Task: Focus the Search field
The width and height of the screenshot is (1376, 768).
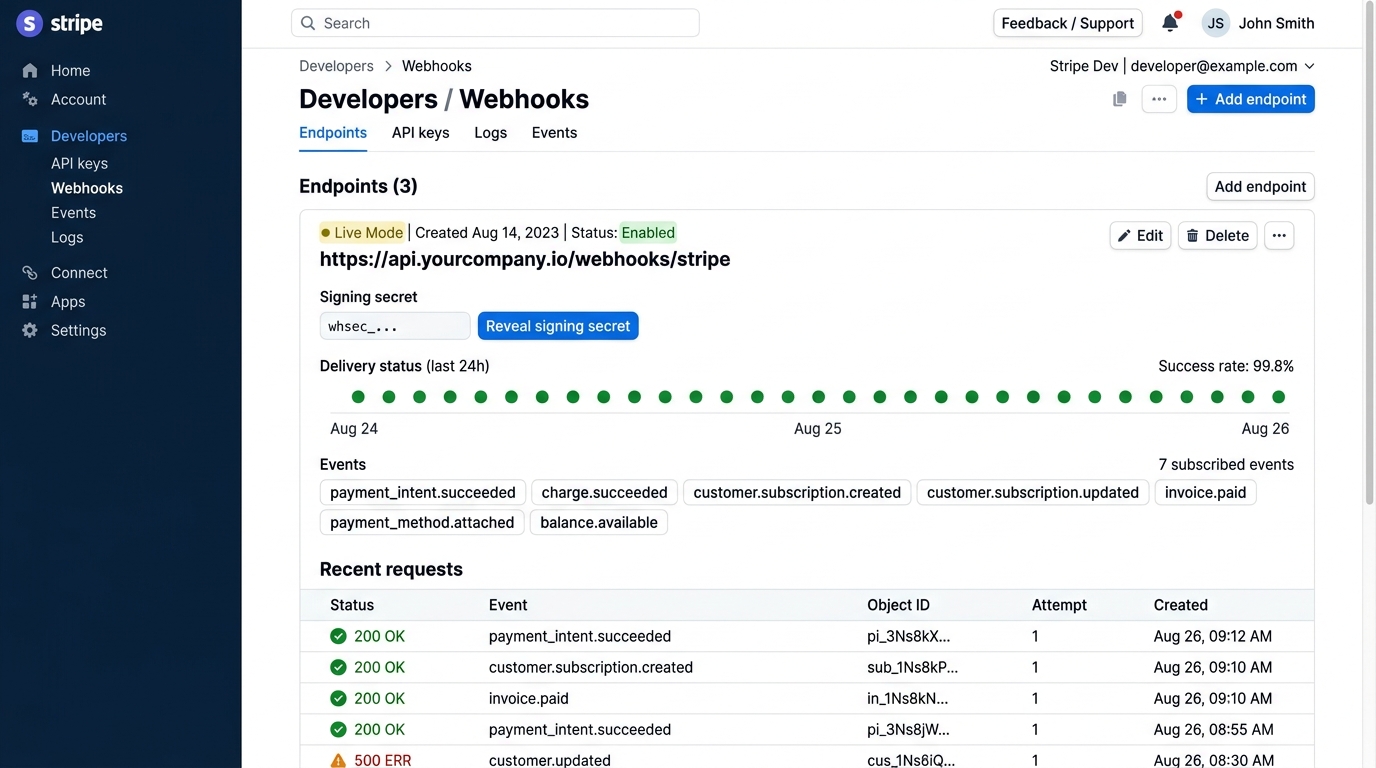Action: click(x=495, y=23)
